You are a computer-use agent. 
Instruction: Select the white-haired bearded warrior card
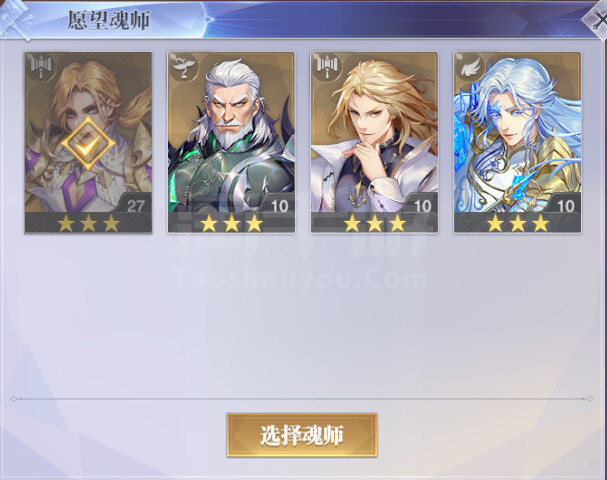pyautogui.click(x=231, y=142)
